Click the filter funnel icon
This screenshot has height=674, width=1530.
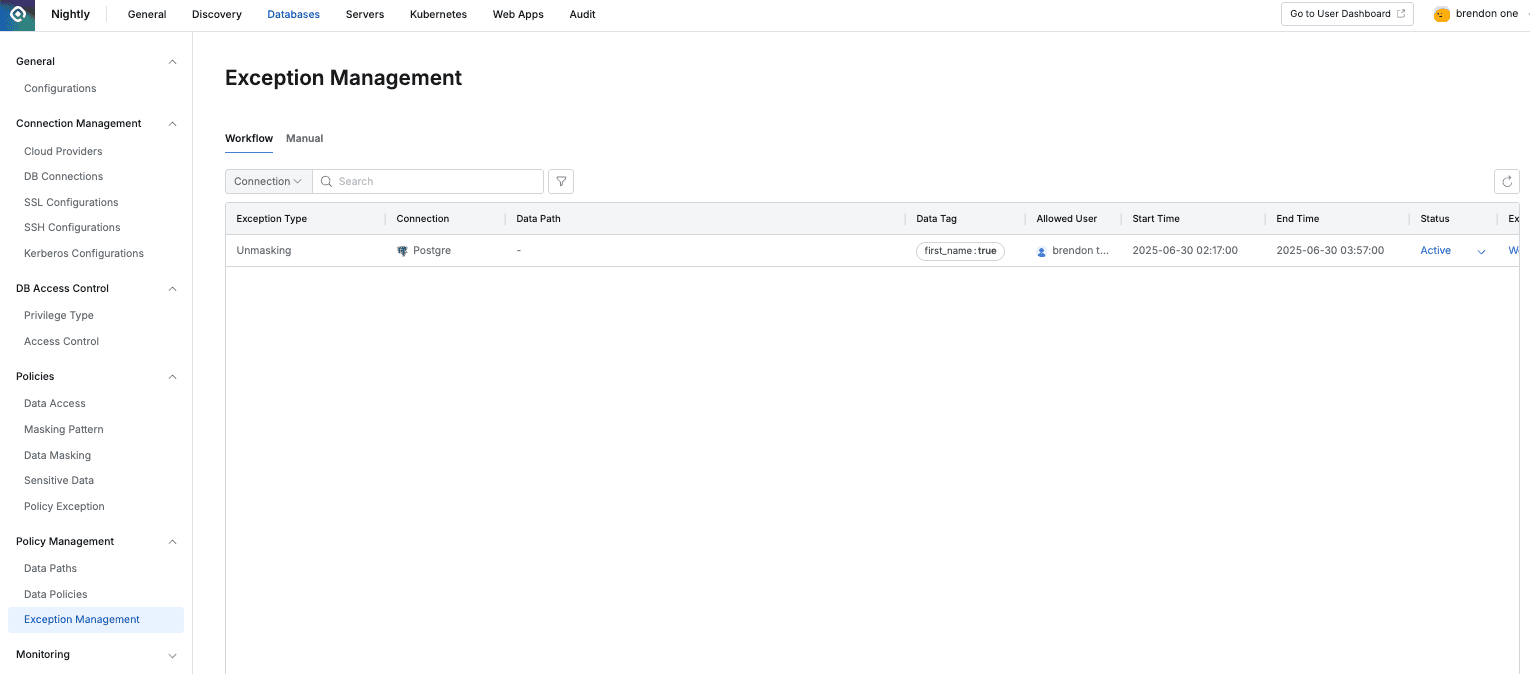[x=561, y=181]
